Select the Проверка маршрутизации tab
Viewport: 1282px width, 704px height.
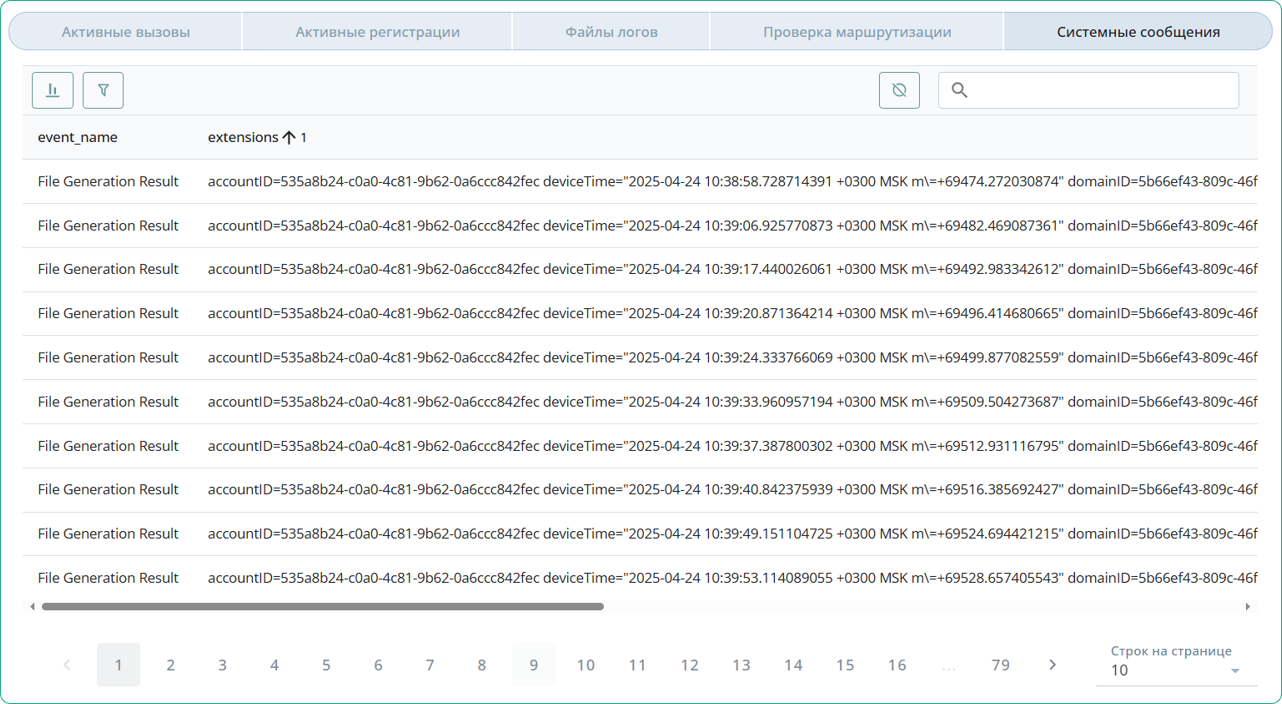(857, 32)
